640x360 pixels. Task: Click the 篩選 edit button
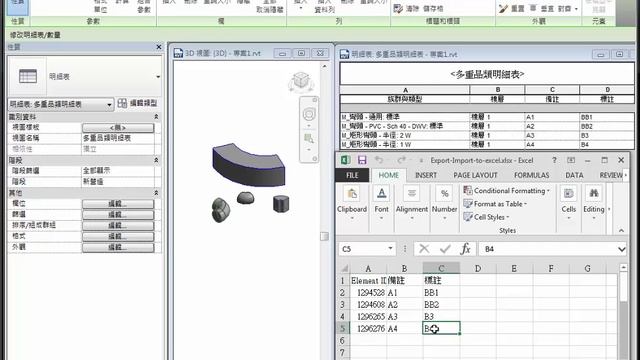(x=118, y=215)
